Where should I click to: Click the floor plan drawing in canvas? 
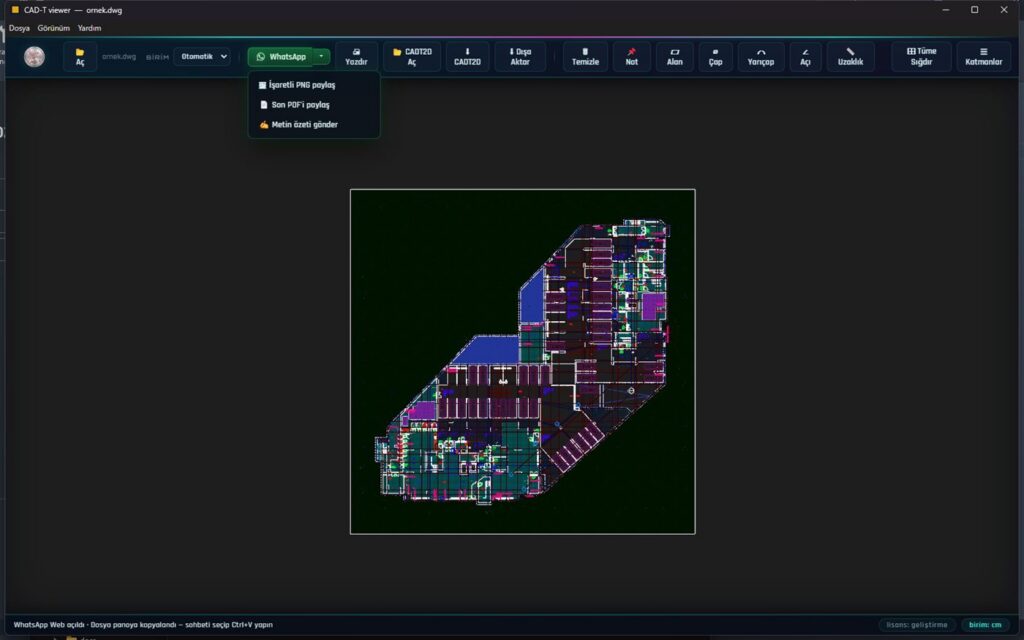(x=522, y=362)
